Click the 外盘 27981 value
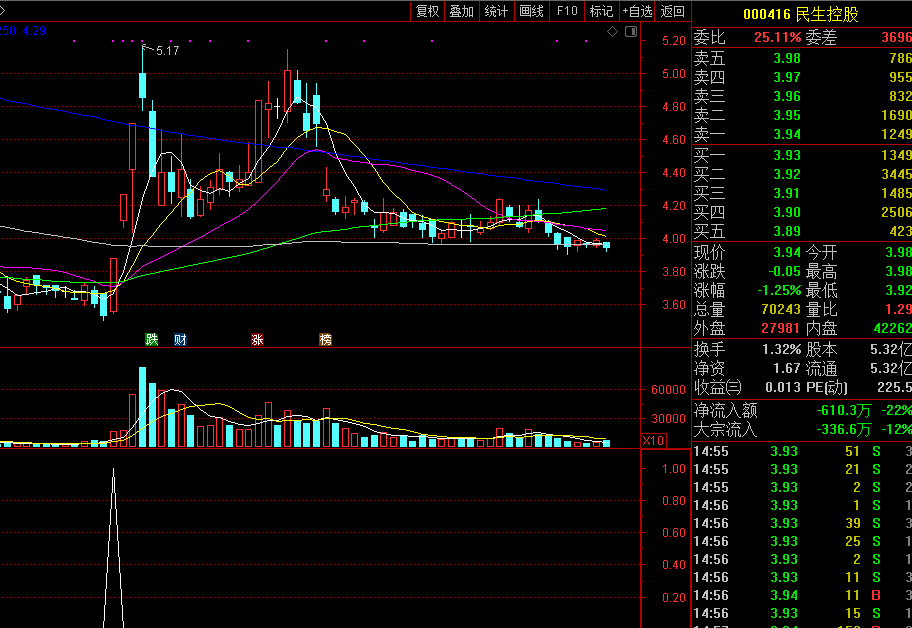The image size is (912, 628). click(x=781, y=329)
